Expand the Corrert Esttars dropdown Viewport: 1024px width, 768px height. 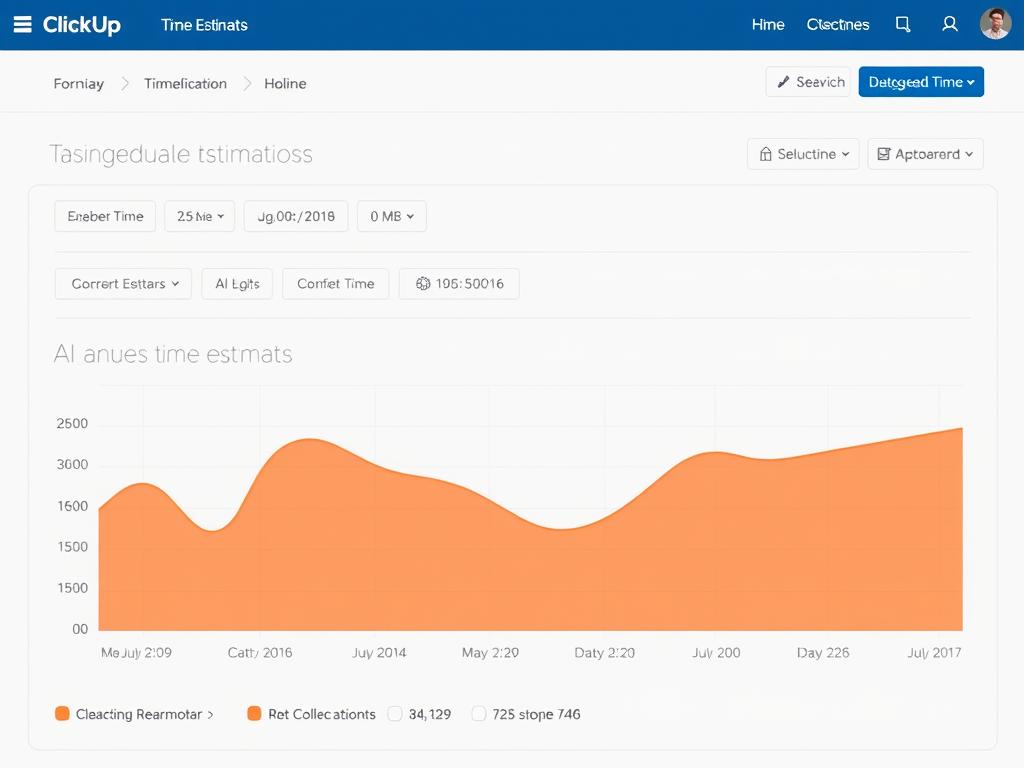click(x=124, y=284)
